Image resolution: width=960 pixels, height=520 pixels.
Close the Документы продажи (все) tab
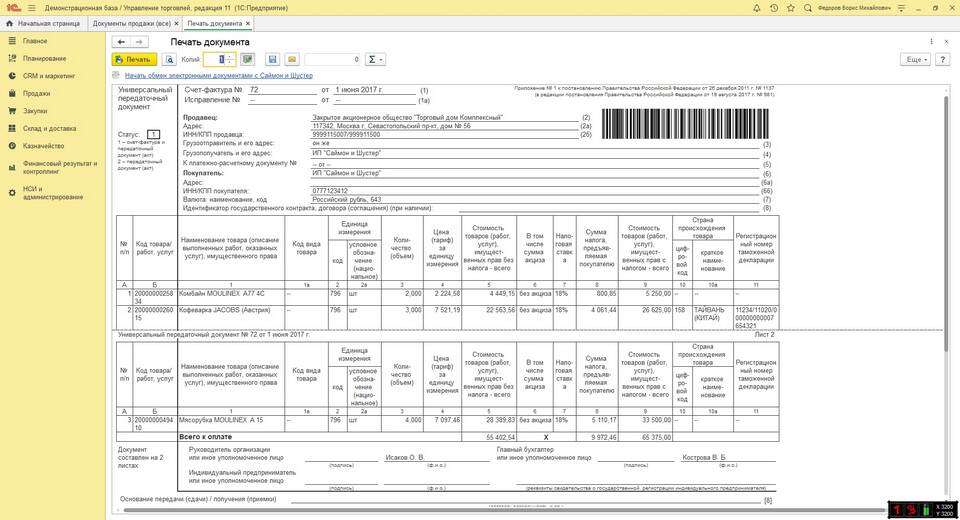pyautogui.click(x=176, y=23)
